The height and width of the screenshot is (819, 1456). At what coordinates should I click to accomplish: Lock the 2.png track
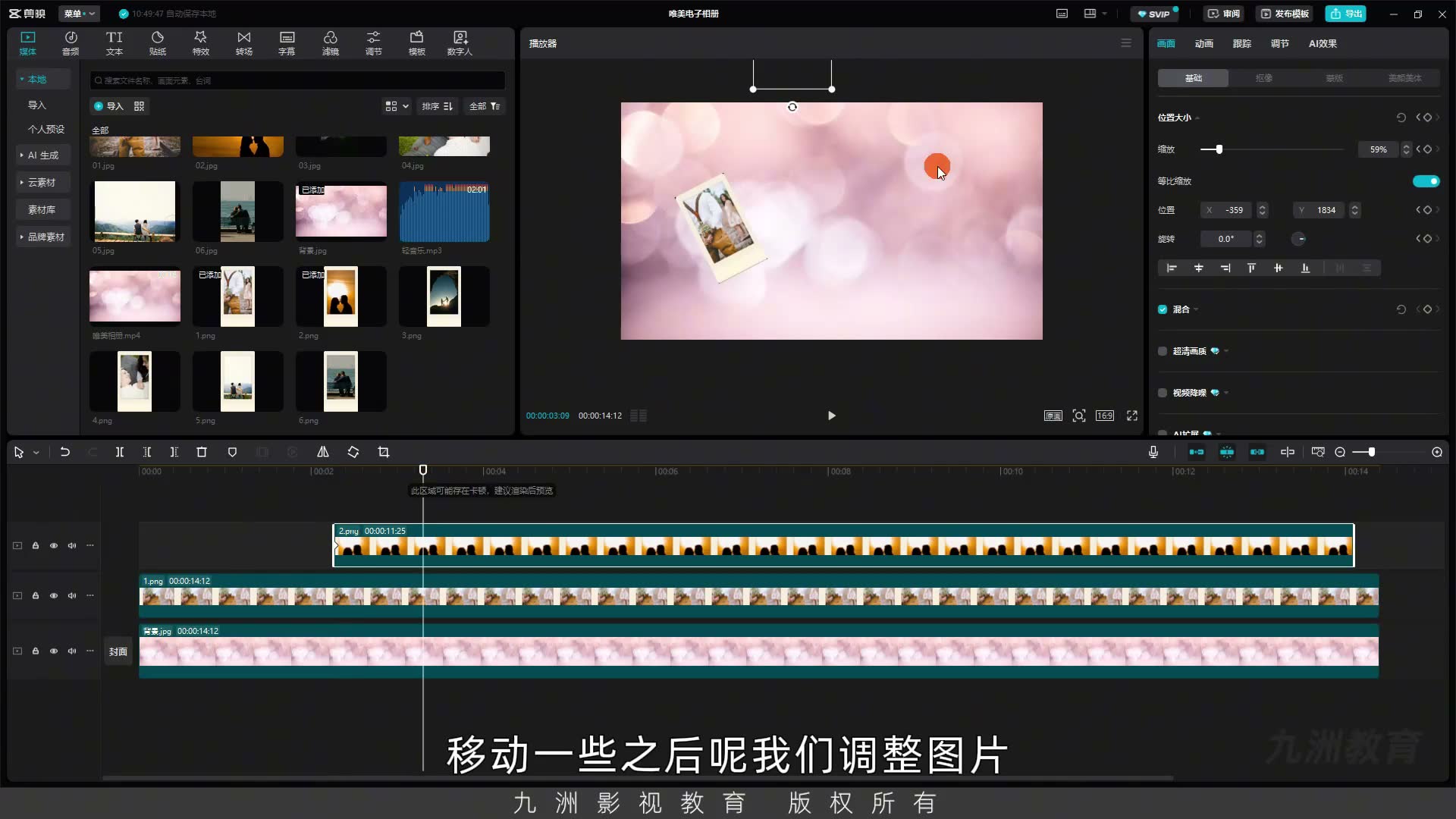click(36, 545)
